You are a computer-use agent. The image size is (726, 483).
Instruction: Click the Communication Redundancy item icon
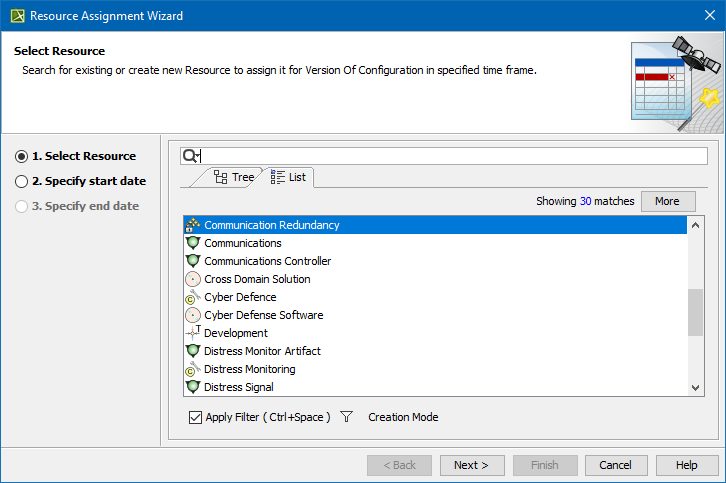tap(193, 225)
